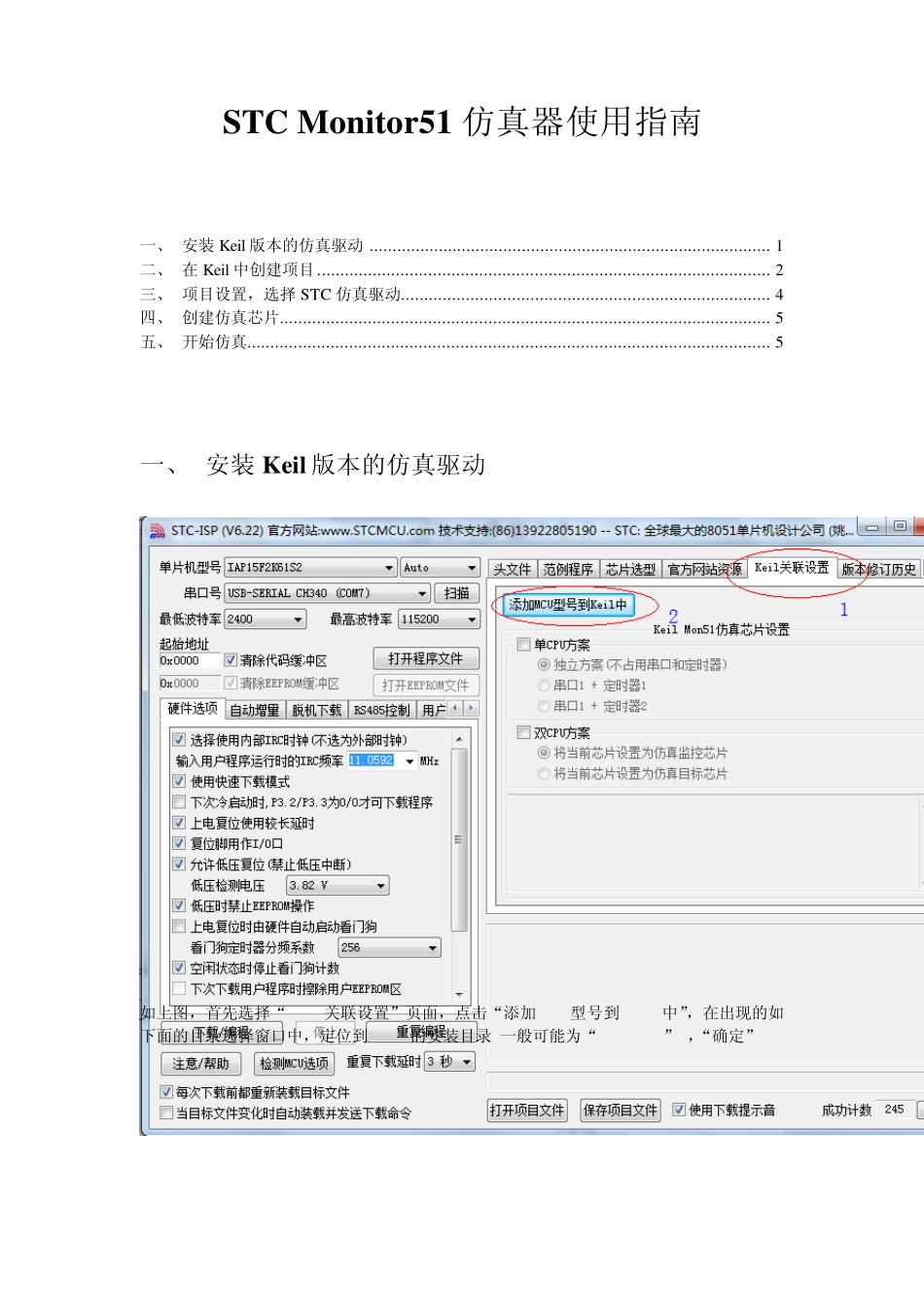Switch to the 范例程序 tab
This screenshot has width=924, height=1307.
(568, 570)
